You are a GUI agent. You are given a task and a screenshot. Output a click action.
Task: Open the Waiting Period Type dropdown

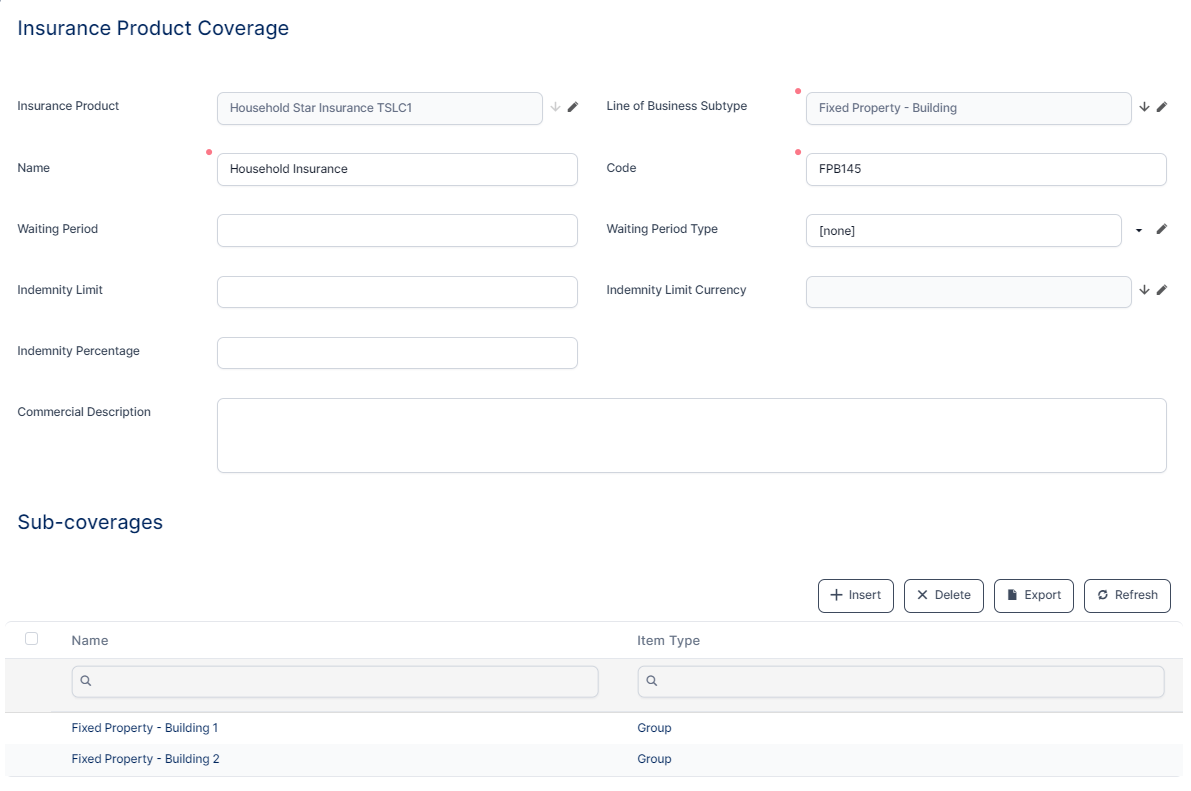point(1139,230)
